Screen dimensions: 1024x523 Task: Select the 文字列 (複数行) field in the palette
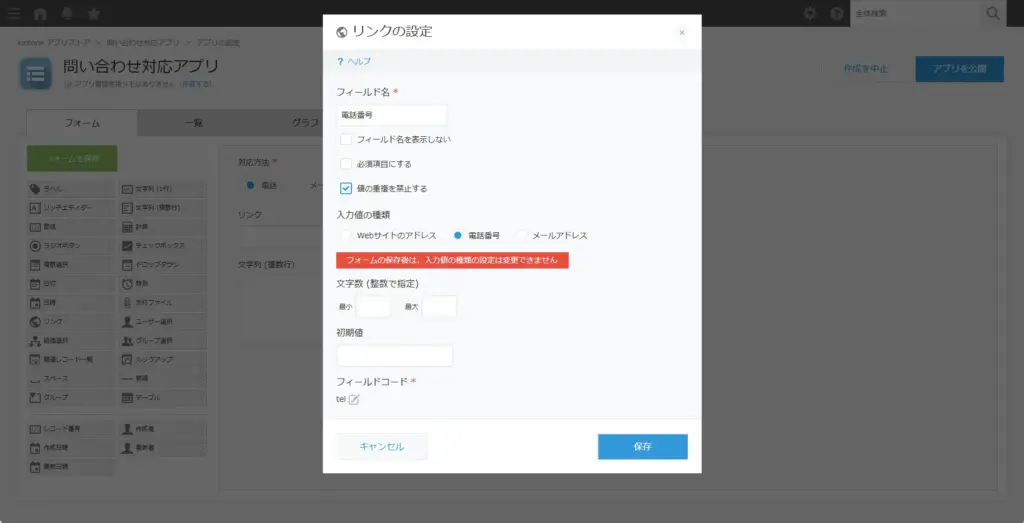pos(163,208)
